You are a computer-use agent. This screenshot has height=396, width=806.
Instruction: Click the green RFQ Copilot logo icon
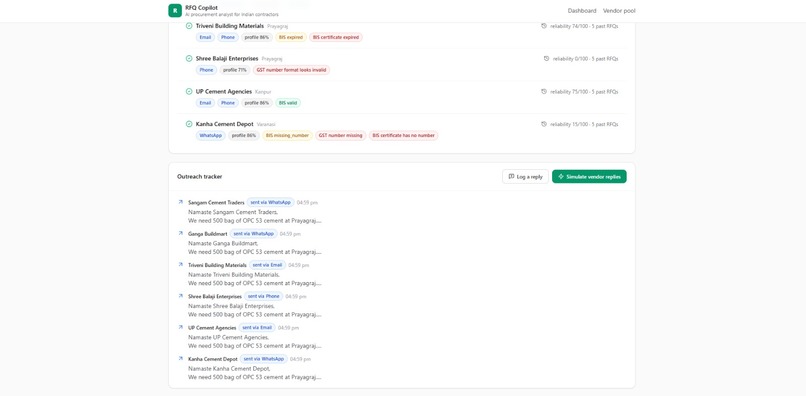coord(175,10)
